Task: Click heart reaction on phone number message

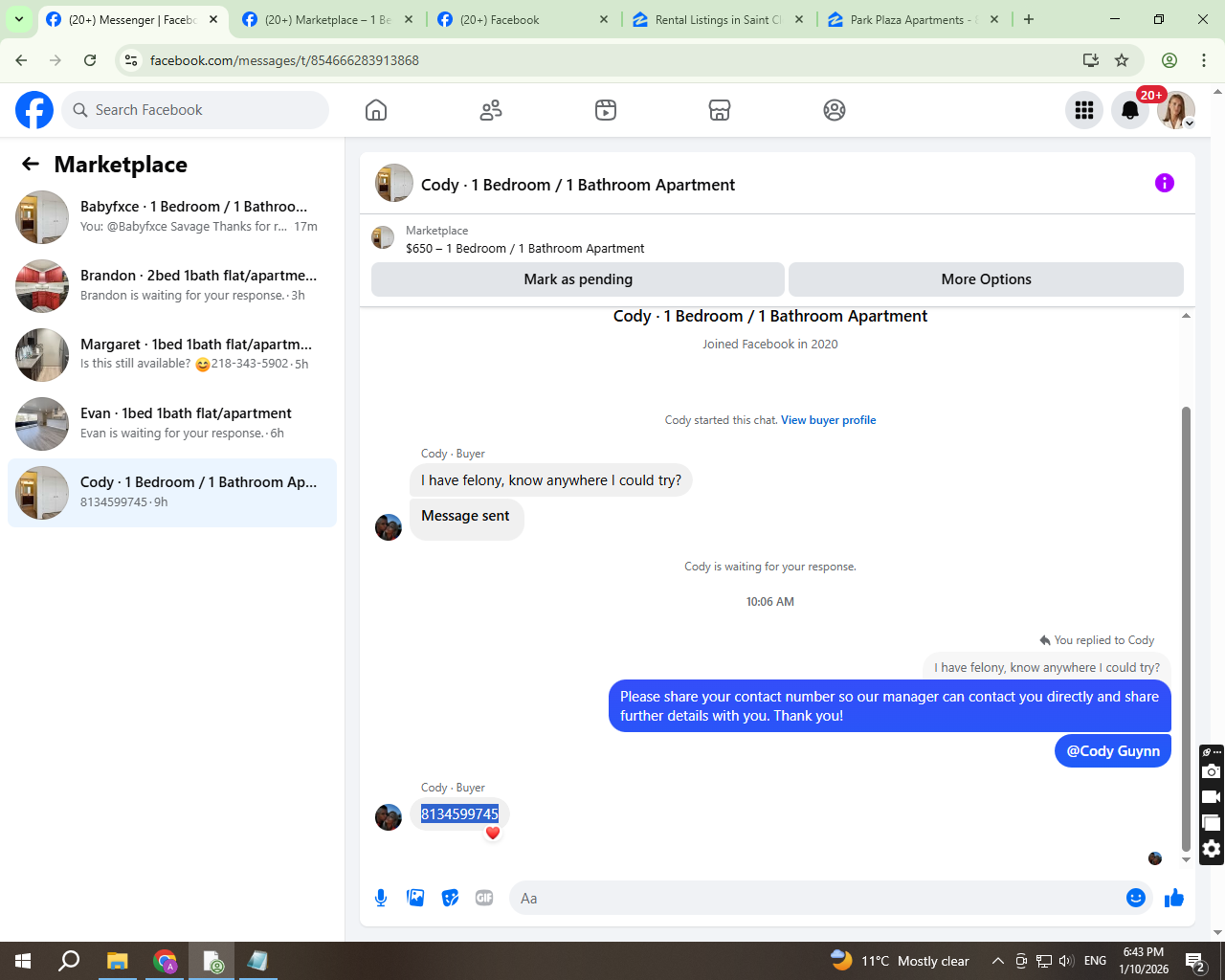Action: [493, 834]
